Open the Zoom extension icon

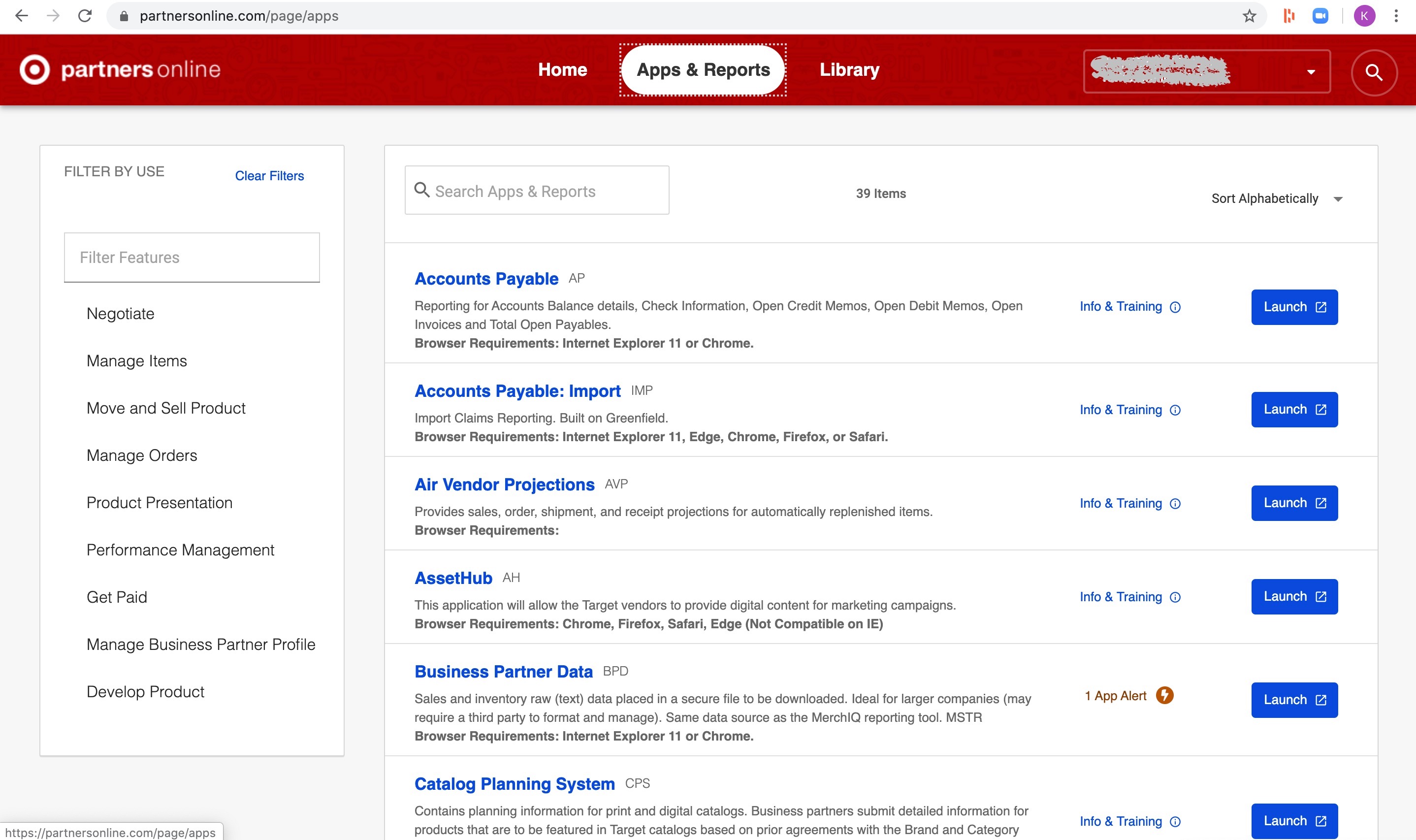click(x=1320, y=16)
